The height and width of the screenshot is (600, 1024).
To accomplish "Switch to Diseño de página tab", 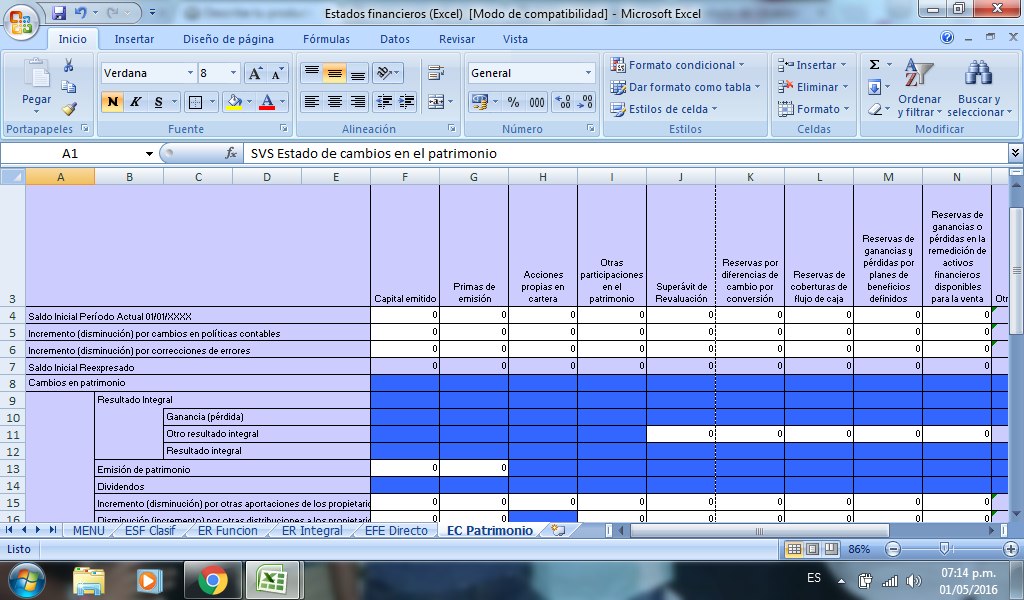I will coord(228,39).
